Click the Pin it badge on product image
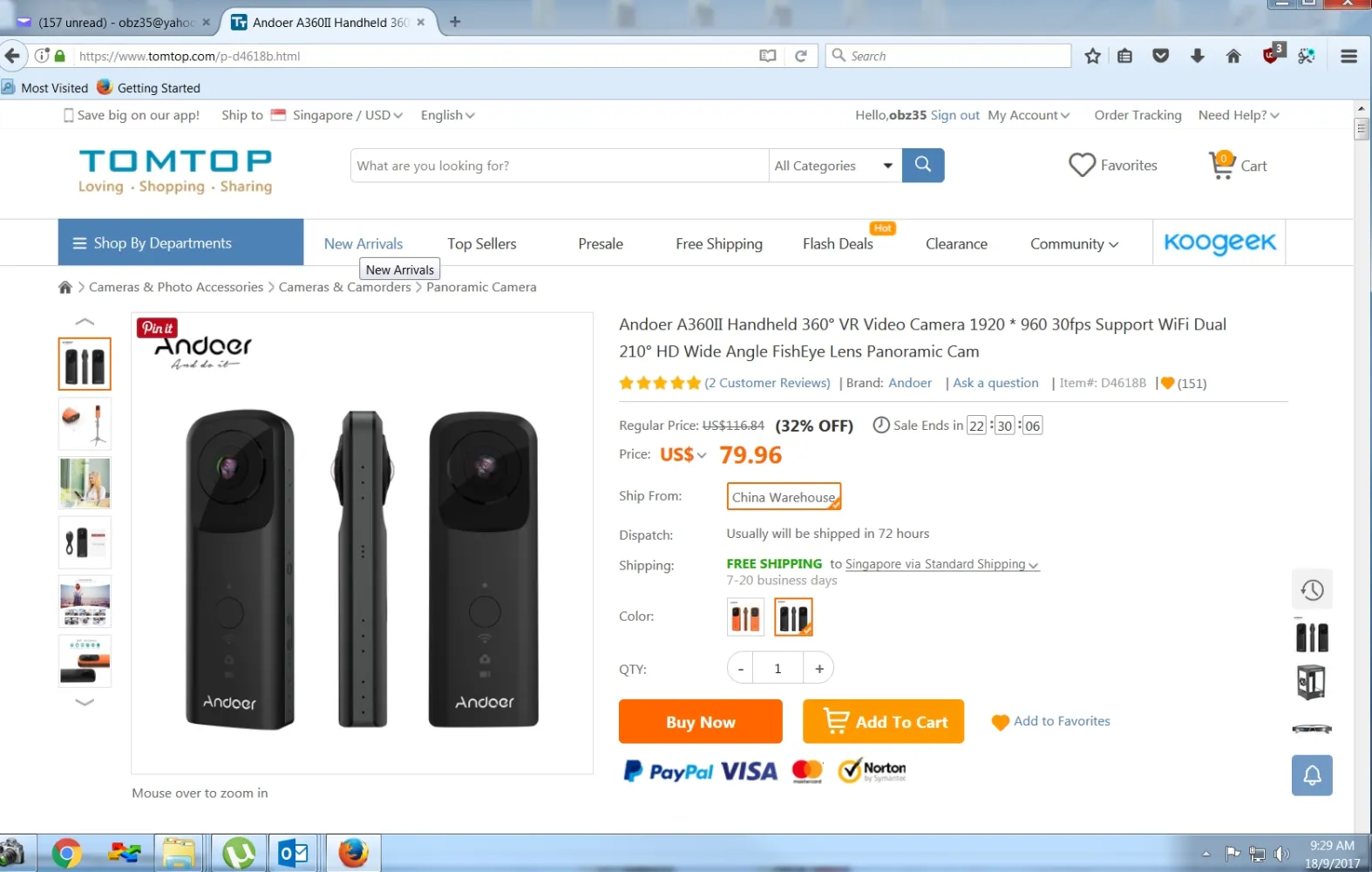Image resolution: width=1372 pixels, height=872 pixels. coord(157,328)
